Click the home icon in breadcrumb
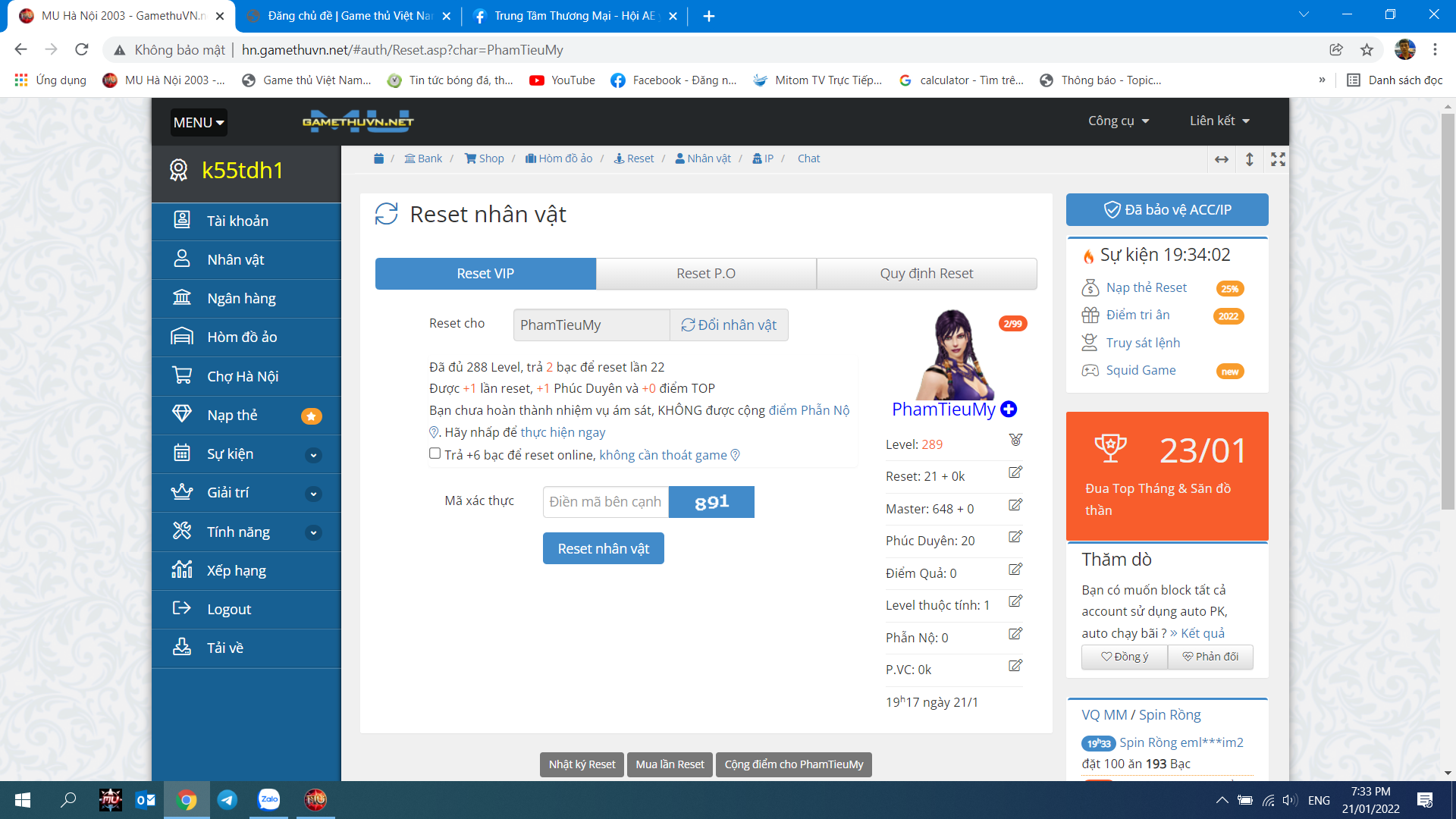Viewport: 1456px width, 819px height. pyautogui.click(x=378, y=158)
